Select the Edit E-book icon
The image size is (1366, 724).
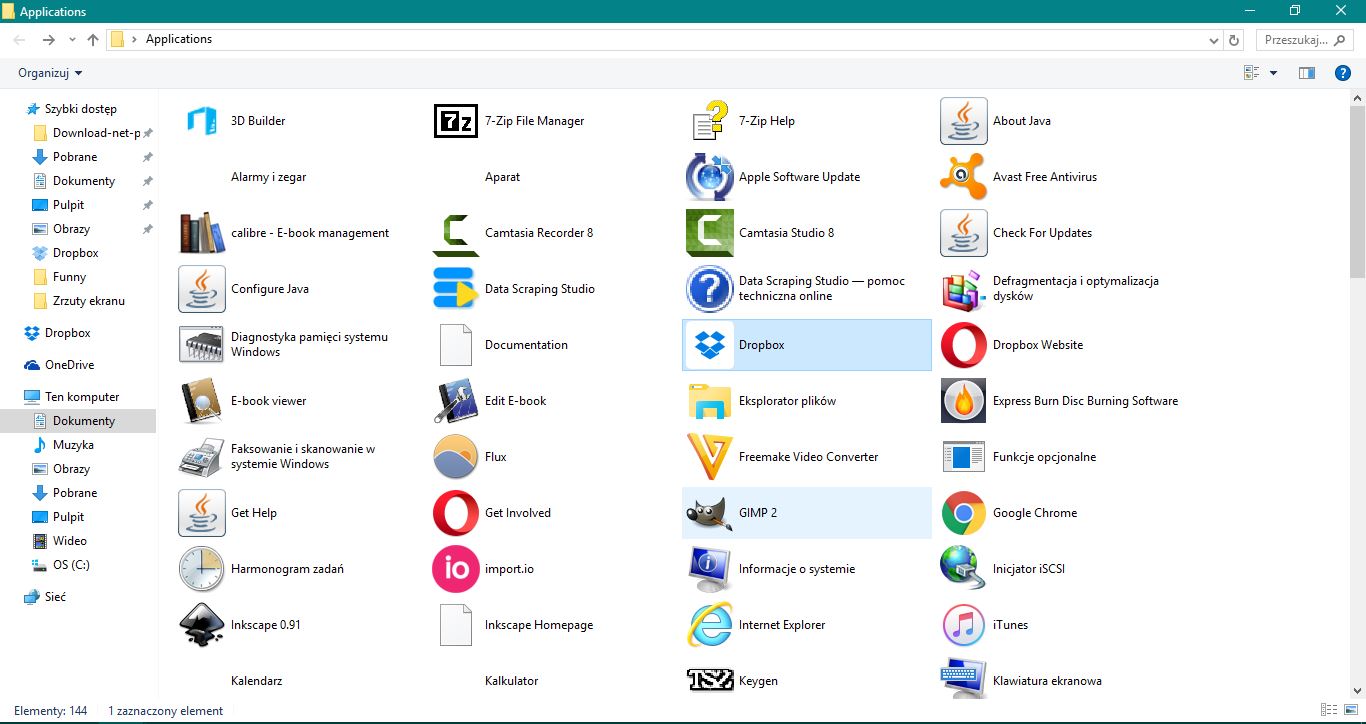coord(456,401)
